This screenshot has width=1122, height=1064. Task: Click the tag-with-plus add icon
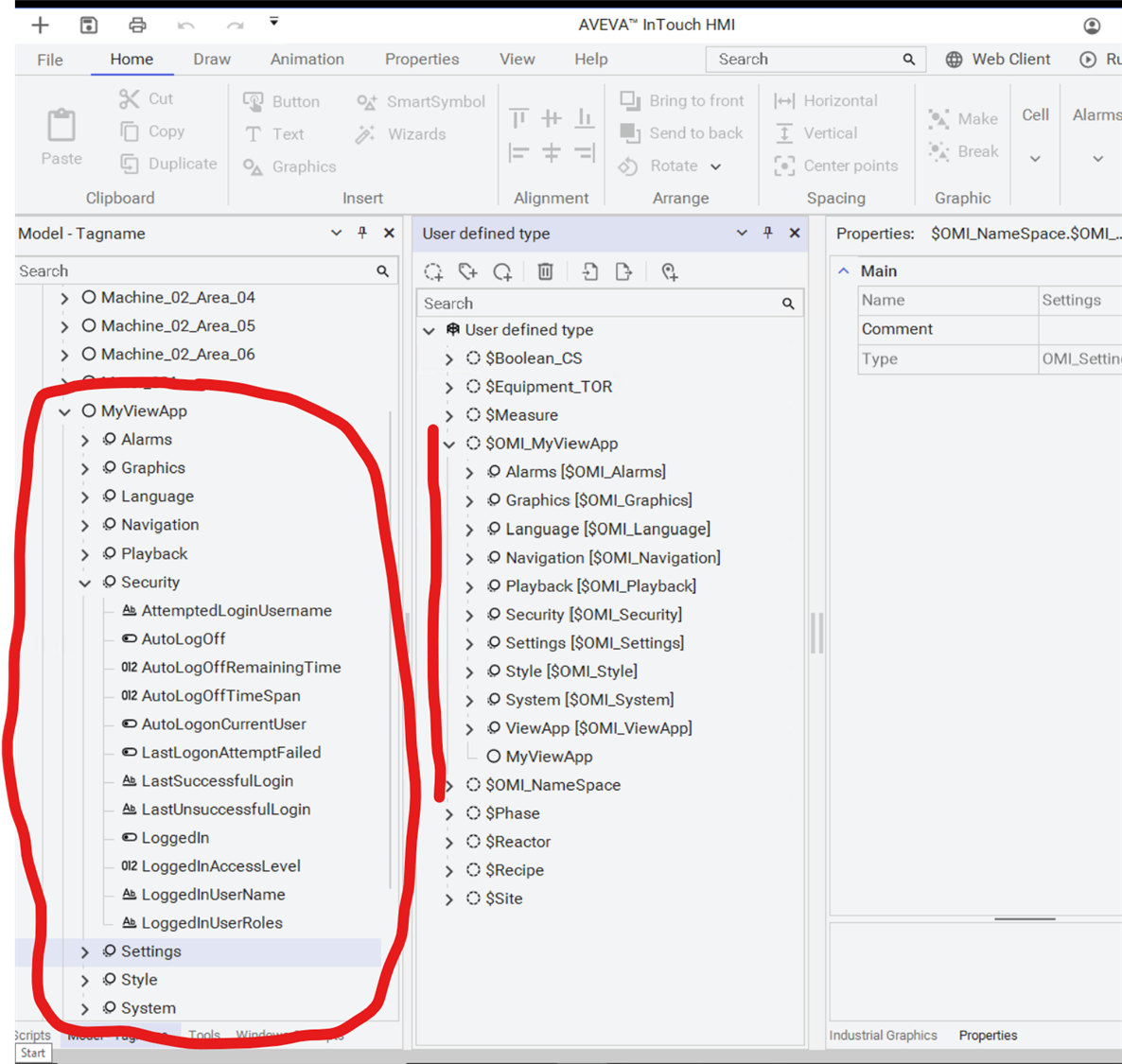[468, 271]
